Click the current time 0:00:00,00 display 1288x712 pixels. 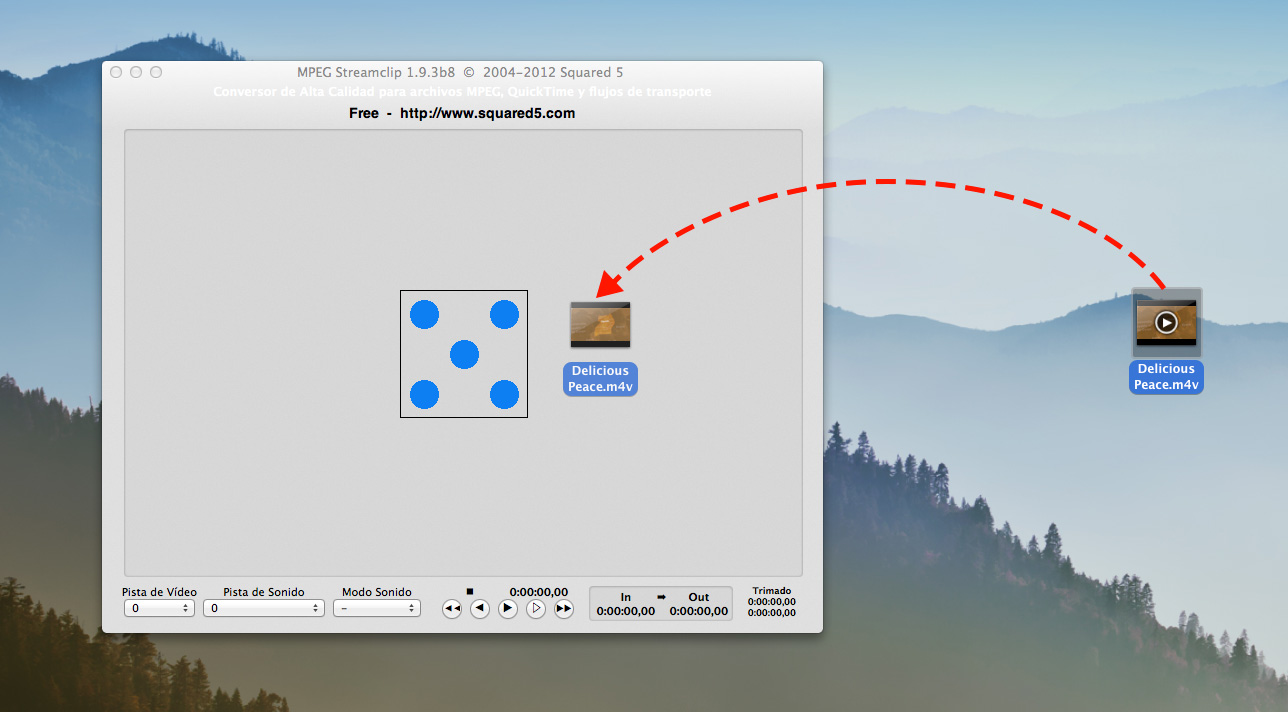(538, 592)
